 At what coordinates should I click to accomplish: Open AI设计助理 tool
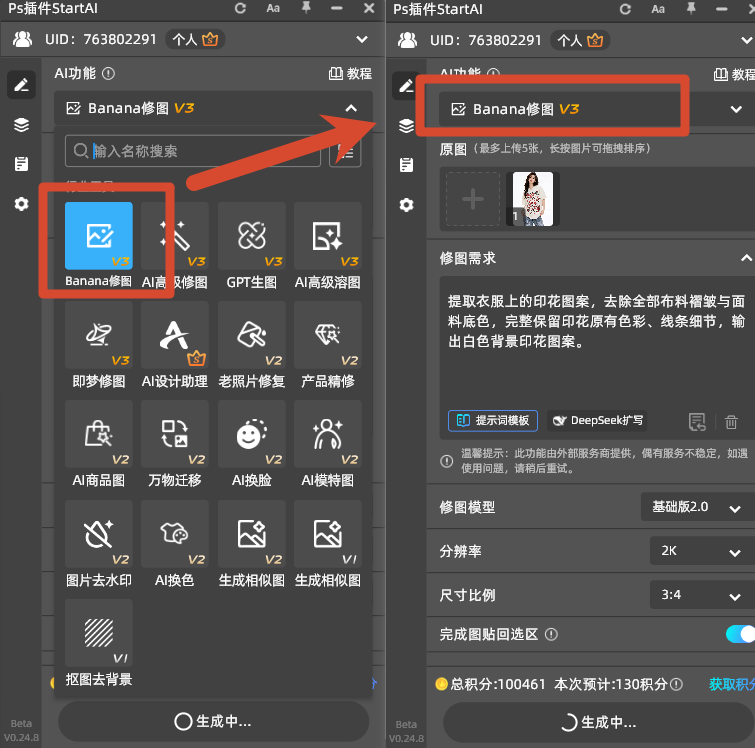(175, 335)
